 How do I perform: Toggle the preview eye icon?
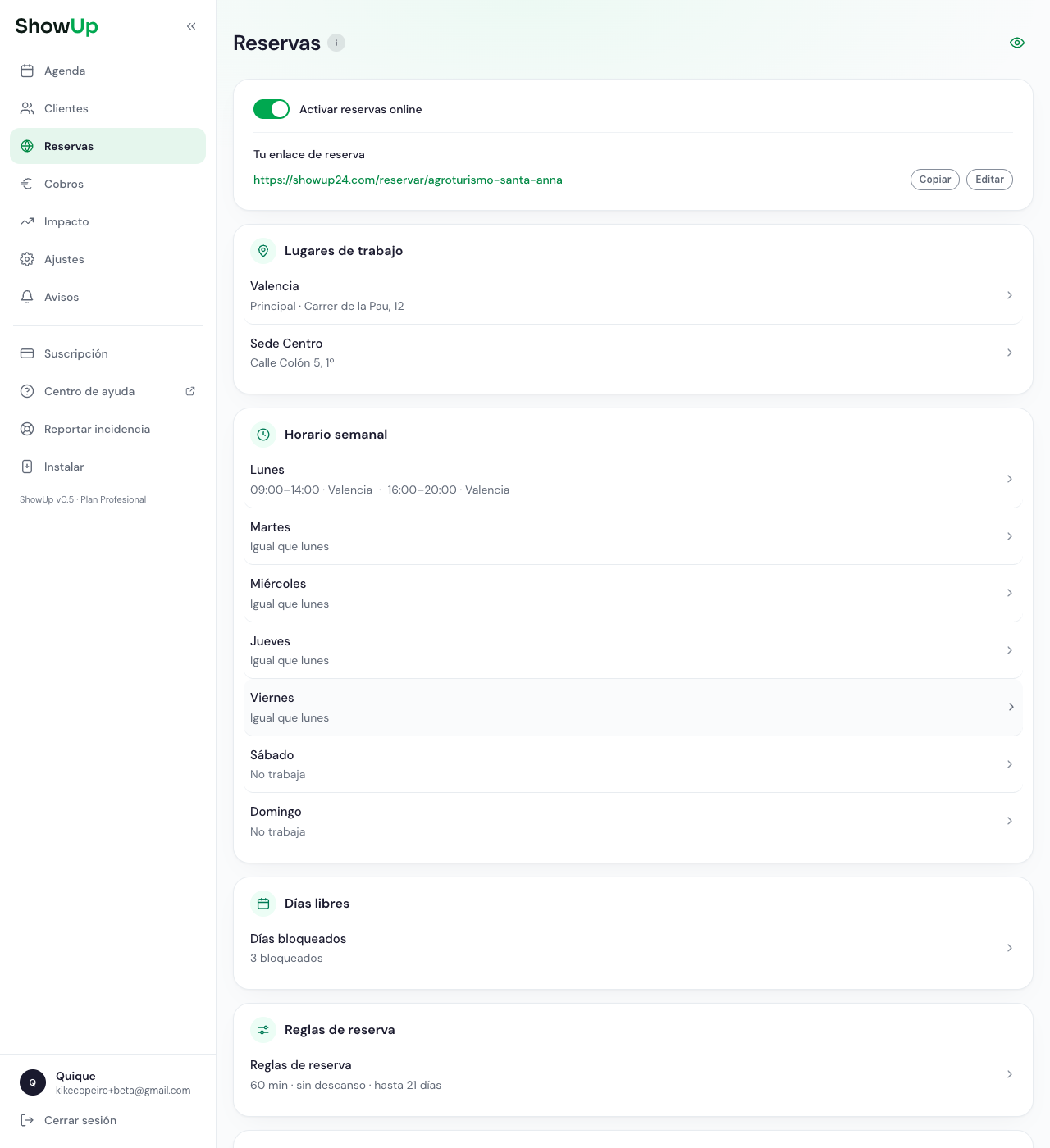pyautogui.click(x=1017, y=43)
